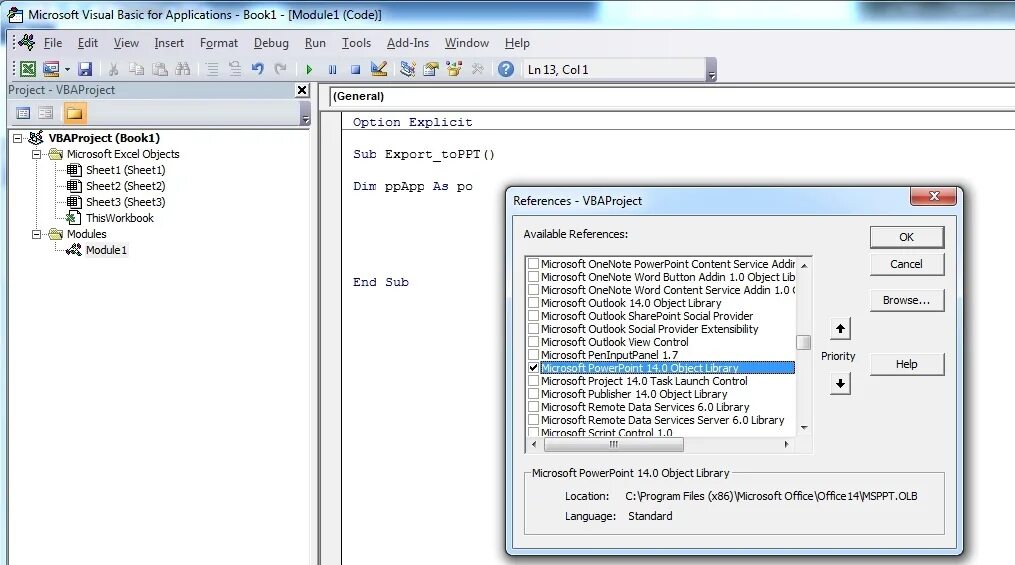
Task: Open the toolbar options arrow after Ln 13, Col 1
Action: [x=711, y=70]
